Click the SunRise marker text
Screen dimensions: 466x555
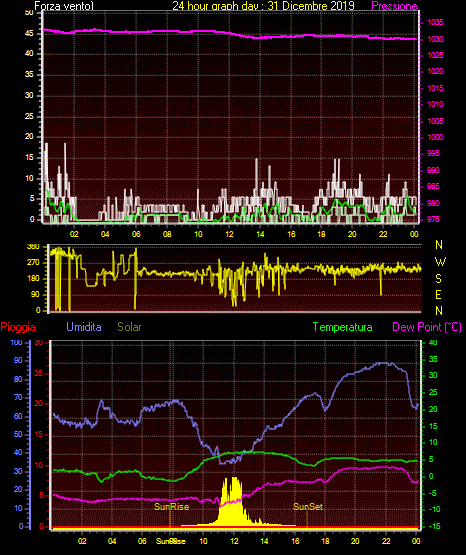pos(172,507)
